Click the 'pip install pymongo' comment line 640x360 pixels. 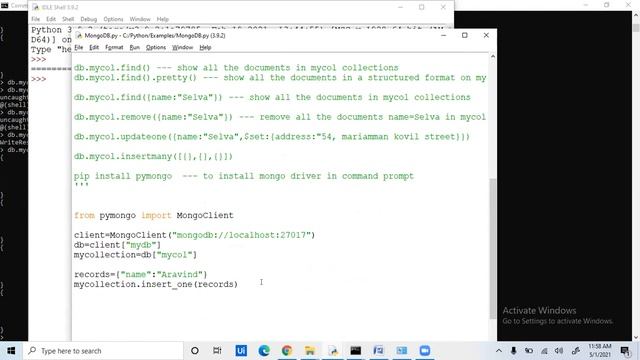tap(244, 176)
